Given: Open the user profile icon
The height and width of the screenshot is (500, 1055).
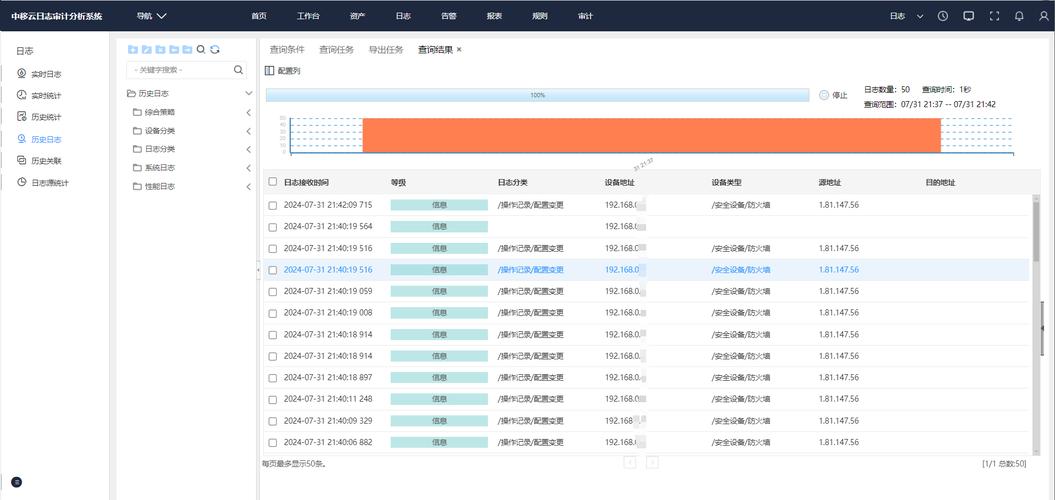Looking at the screenshot, I should [1042, 16].
